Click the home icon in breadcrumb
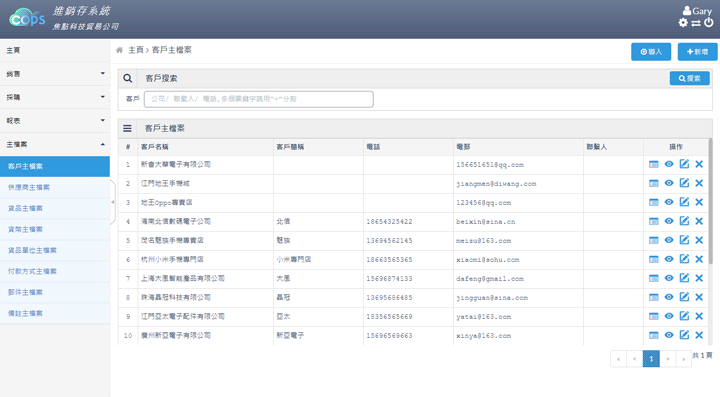The image size is (720, 397). click(x=119, y=50)
